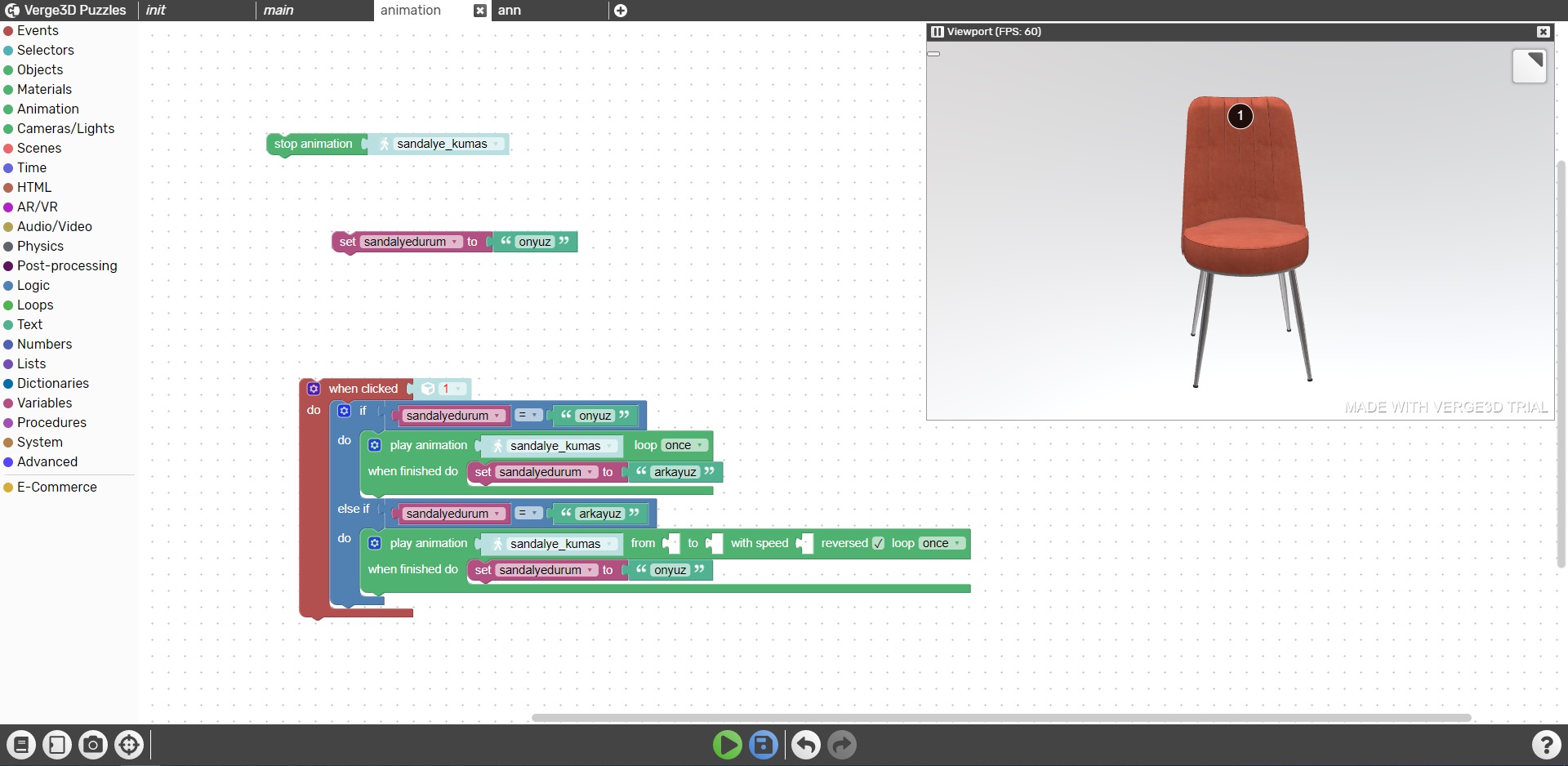Open the Logic category
1568x766 pixels.
[x=33, y=285]
